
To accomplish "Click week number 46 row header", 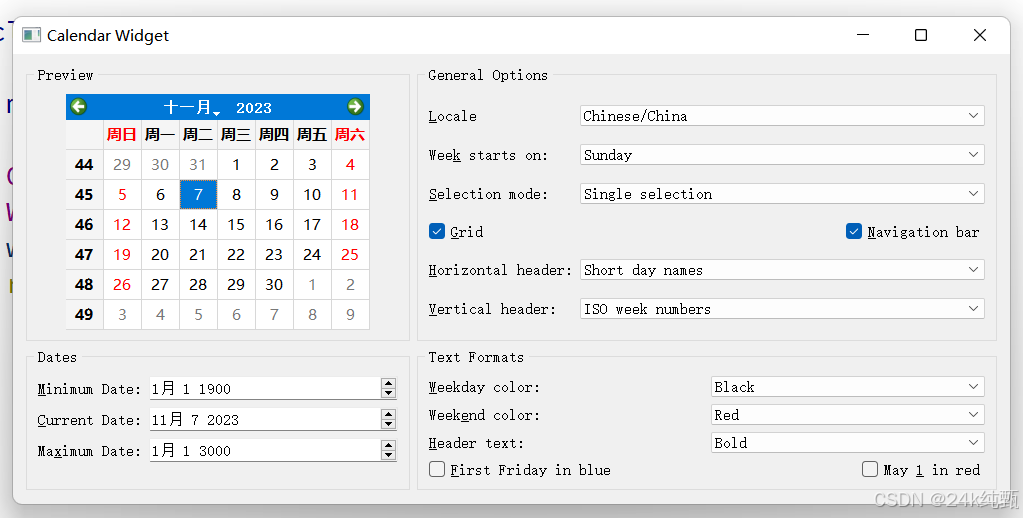I will point(84,224).
